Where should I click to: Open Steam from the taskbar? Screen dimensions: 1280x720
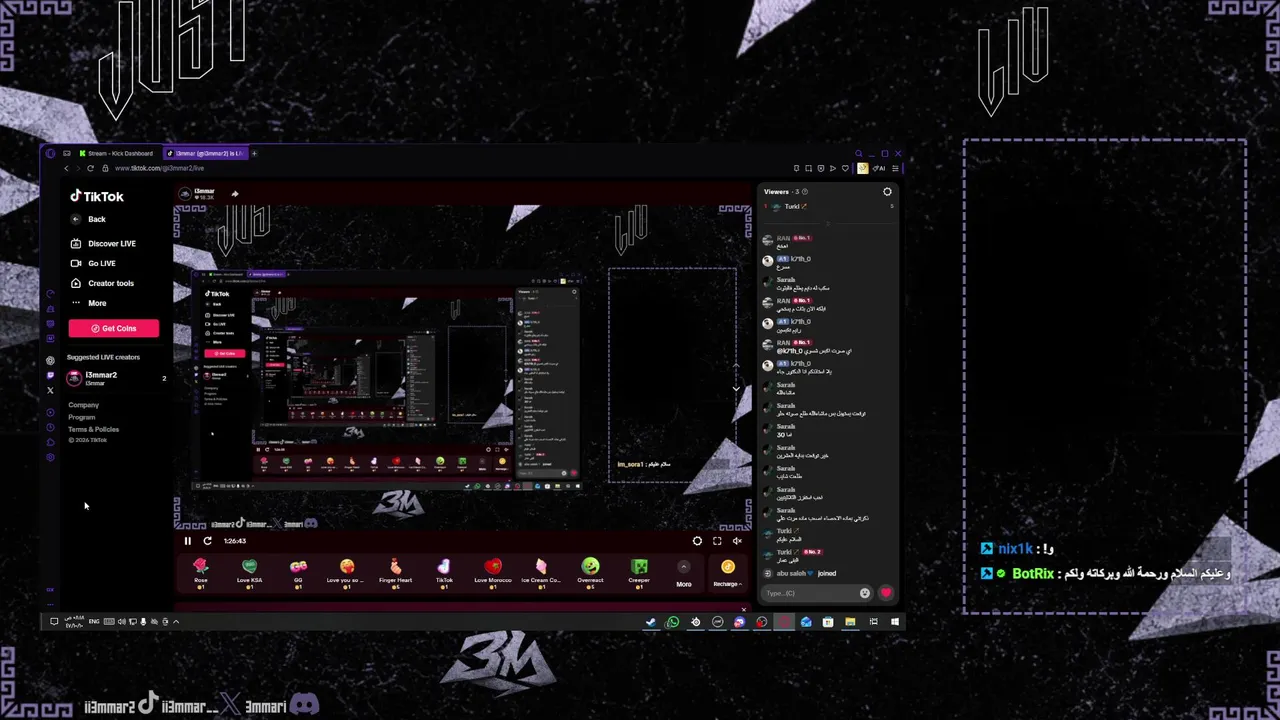click(651, 622)
